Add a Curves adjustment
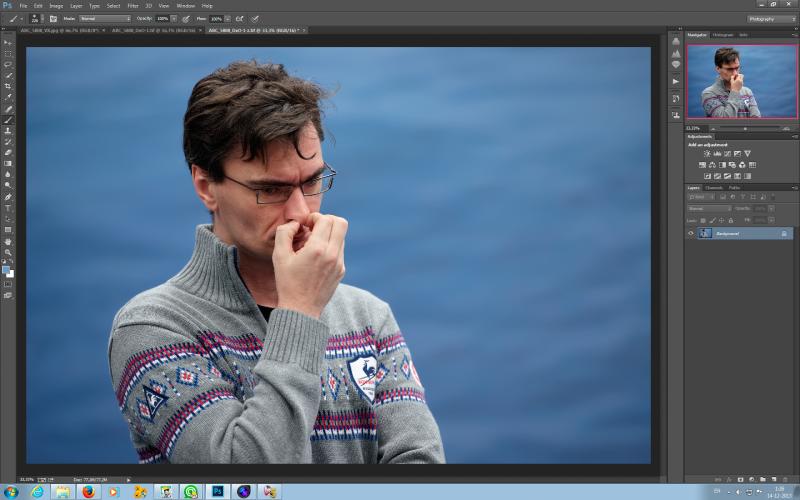This screenshot has height=500, width=800. (728, 154)
